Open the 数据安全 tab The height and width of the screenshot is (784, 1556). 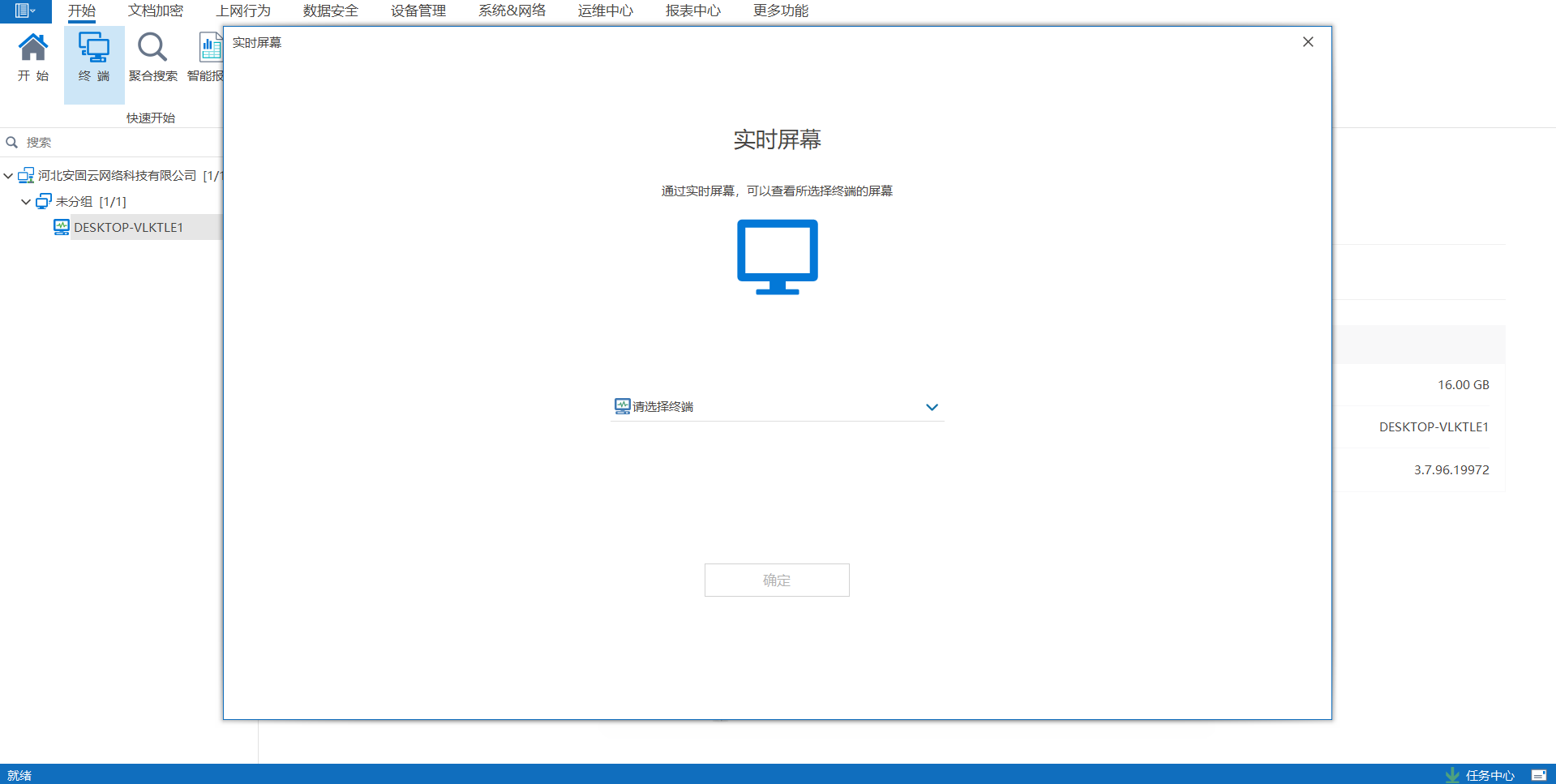[x=331, y=11]
